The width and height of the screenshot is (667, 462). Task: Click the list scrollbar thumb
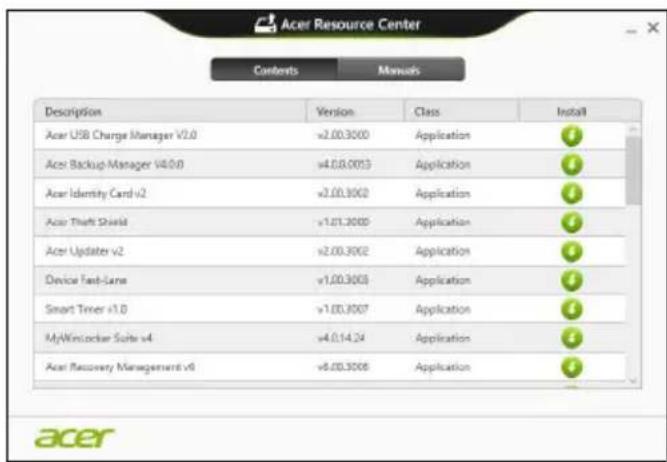point(633,170)
